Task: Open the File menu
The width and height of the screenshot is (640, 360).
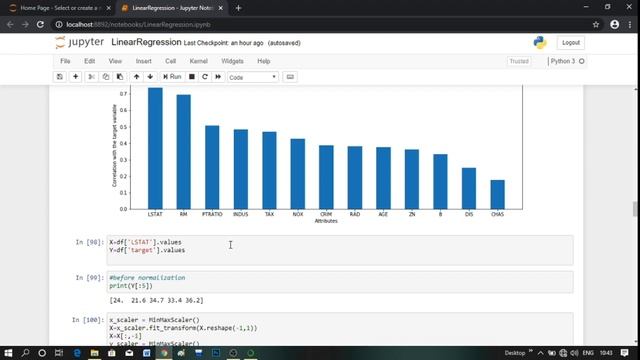Action: pyautogui.click(x=65, y=61)
